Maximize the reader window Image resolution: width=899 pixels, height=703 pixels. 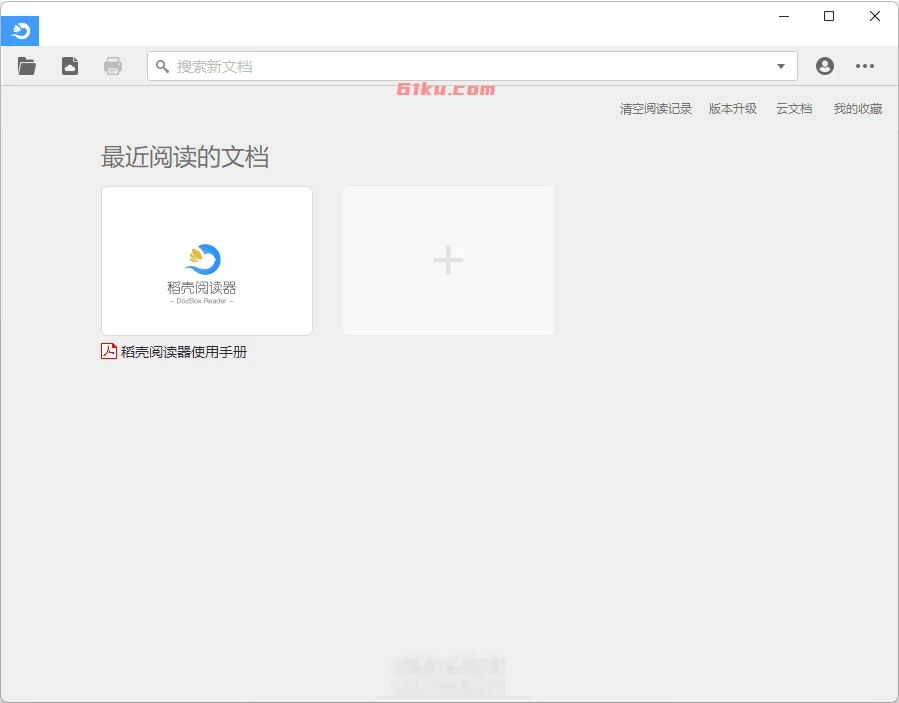point(829,16)
